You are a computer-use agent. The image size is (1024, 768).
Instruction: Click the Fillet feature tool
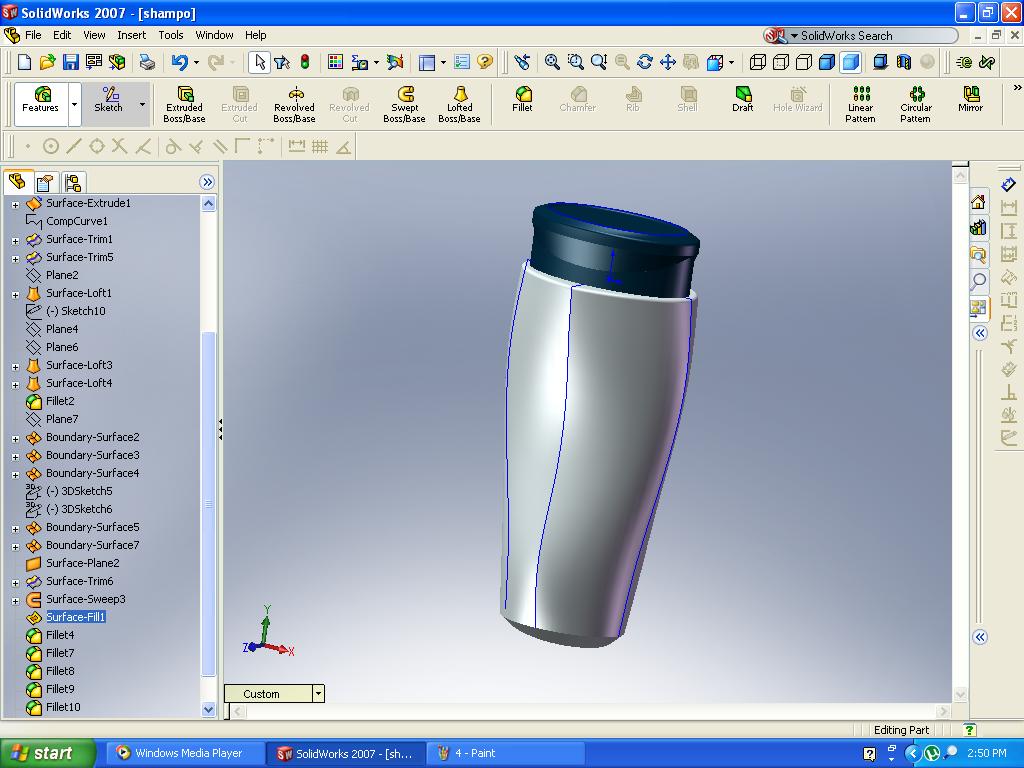click(x=522, y=99)
